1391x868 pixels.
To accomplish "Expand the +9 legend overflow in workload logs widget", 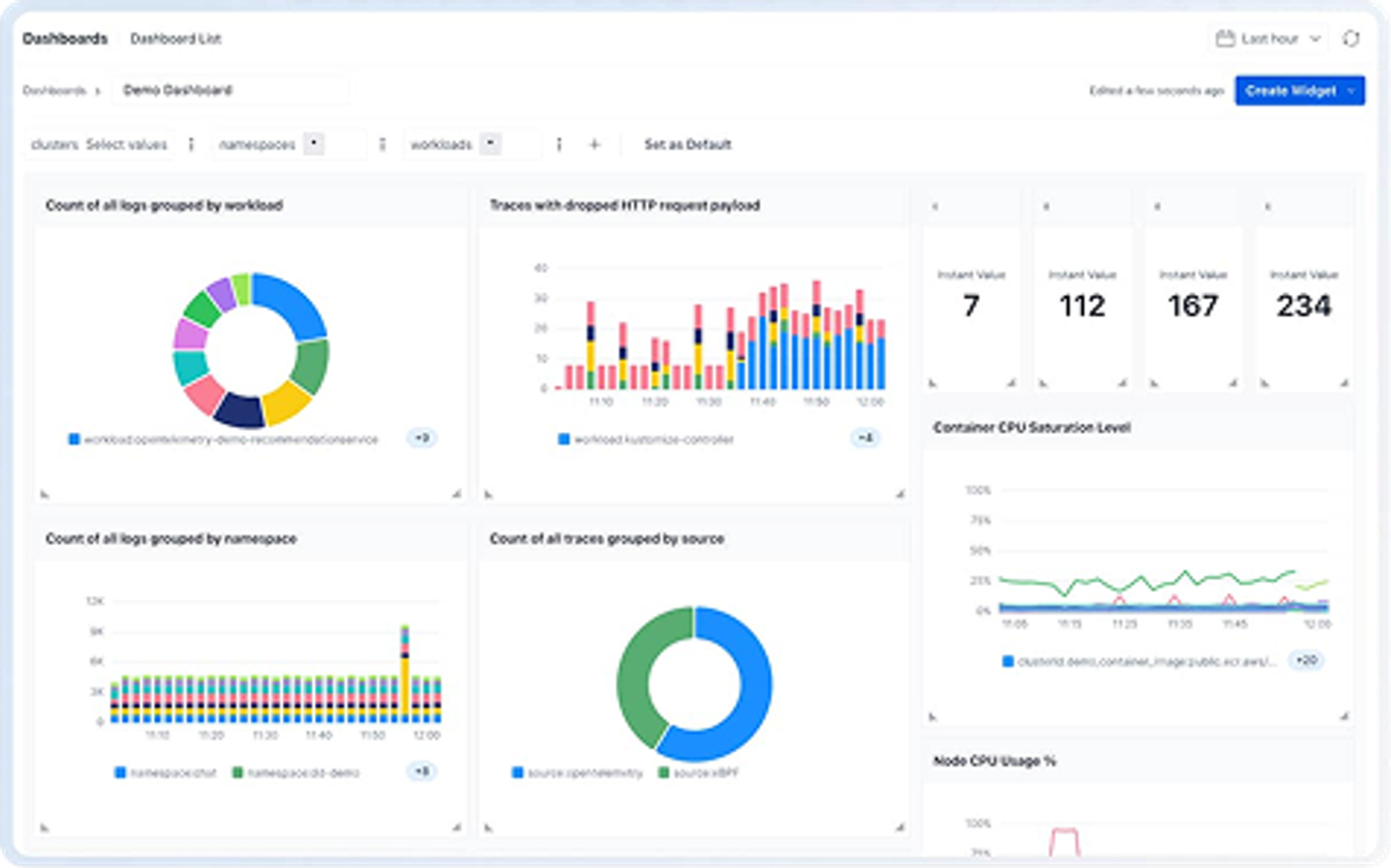I will (x=422, y=438).
